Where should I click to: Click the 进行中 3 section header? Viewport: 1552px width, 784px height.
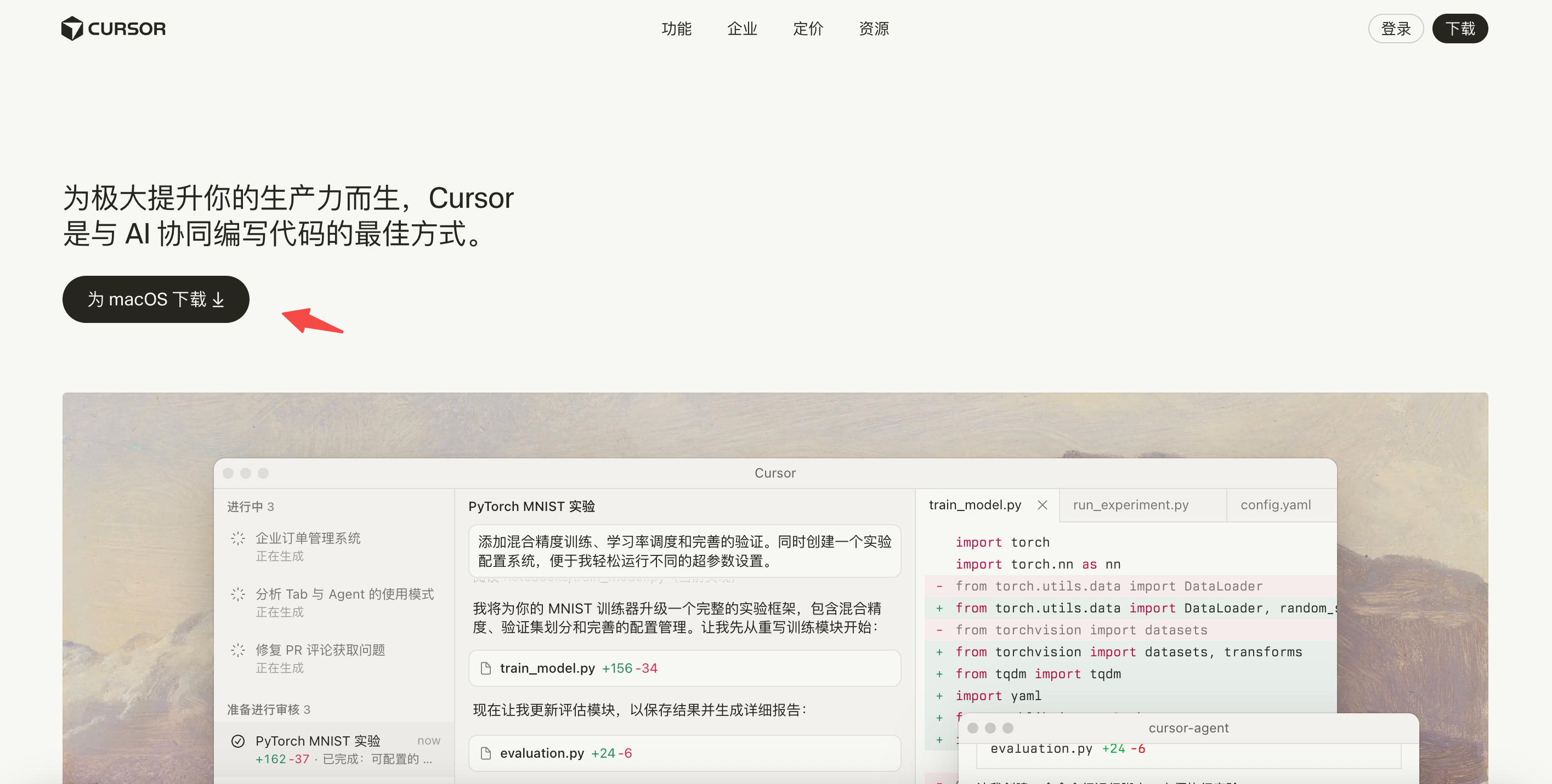pos(251,507)
